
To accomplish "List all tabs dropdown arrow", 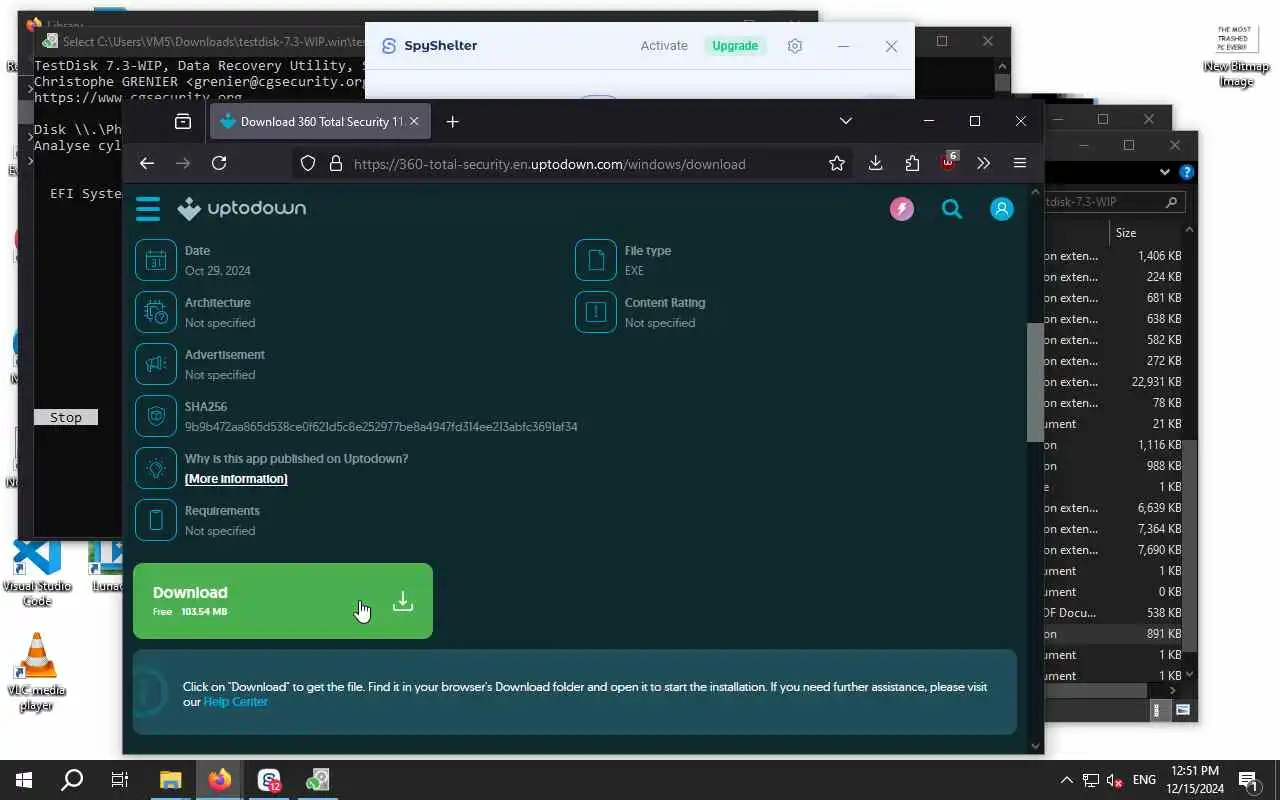I will [x=845, y=121].
